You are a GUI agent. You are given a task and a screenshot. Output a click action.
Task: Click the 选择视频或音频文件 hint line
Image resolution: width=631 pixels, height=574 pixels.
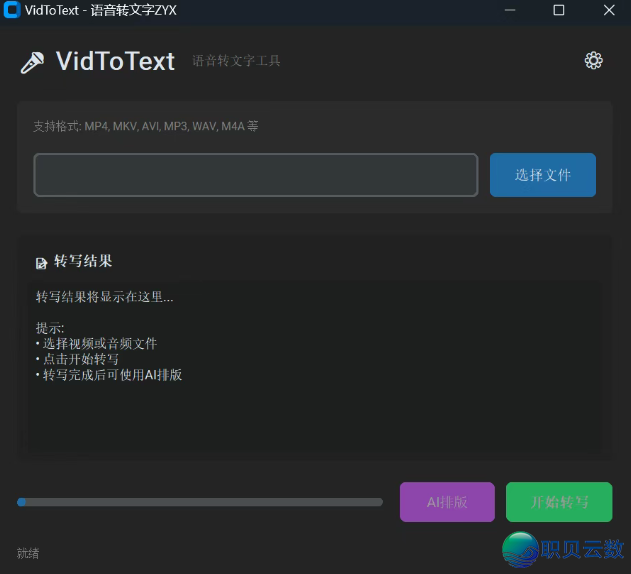(99, 343)
